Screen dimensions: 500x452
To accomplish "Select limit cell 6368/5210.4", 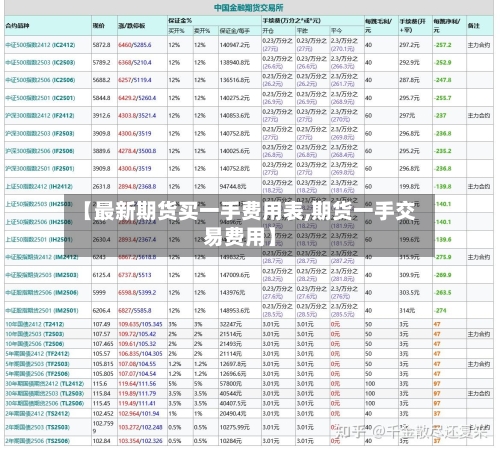I will coord(135,63).
